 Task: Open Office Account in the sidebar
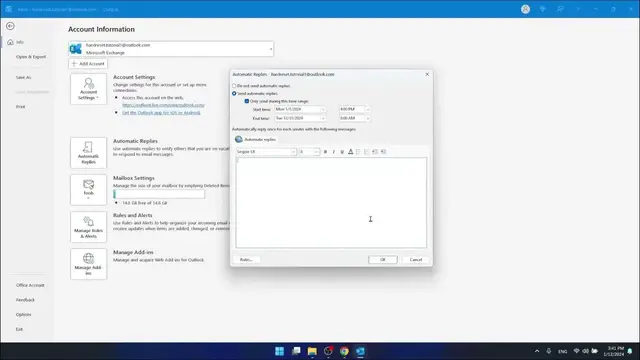click(x=30, y=285)
